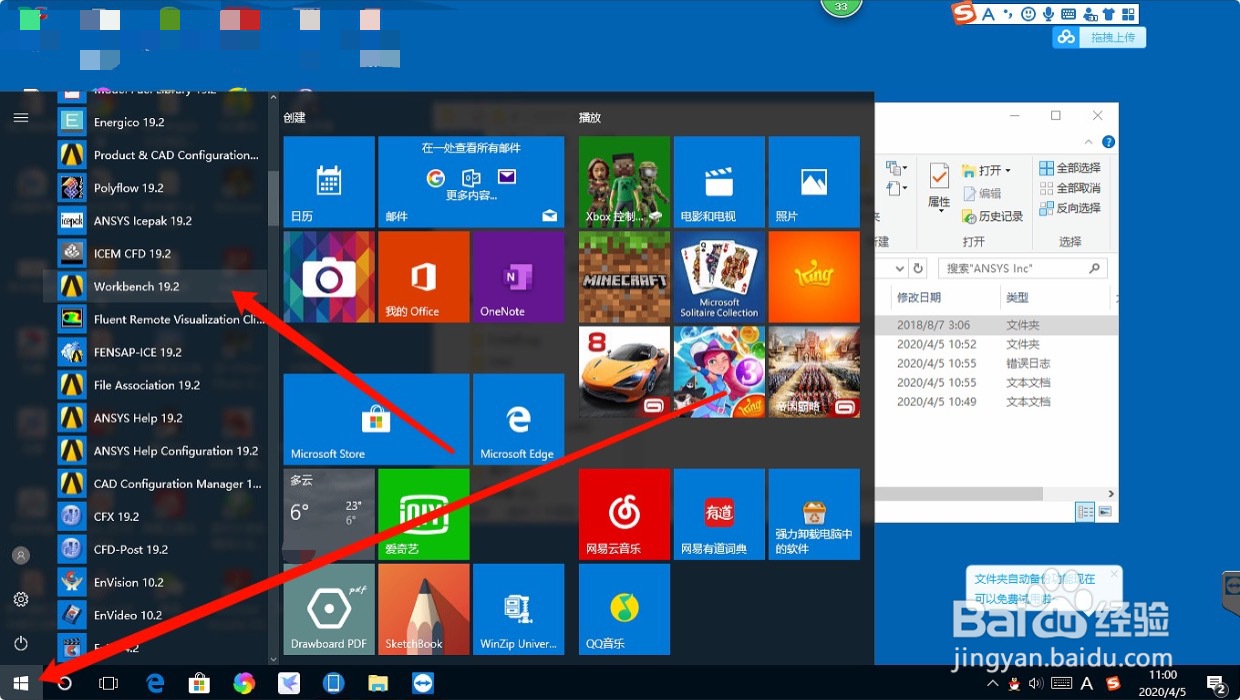The width and height of the screenshot is (1240, 700).
Task: Click 历史记录 in Explorer ribbon
Action: (992, 216)
